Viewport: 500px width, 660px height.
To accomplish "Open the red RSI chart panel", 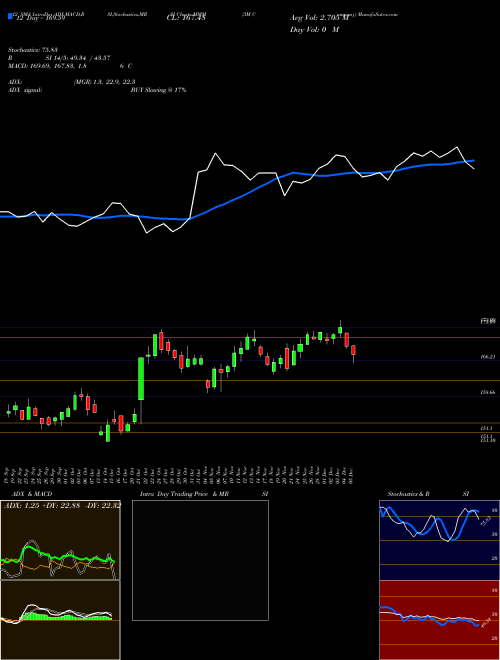I will pyautogui.click(x=439, y=620).
